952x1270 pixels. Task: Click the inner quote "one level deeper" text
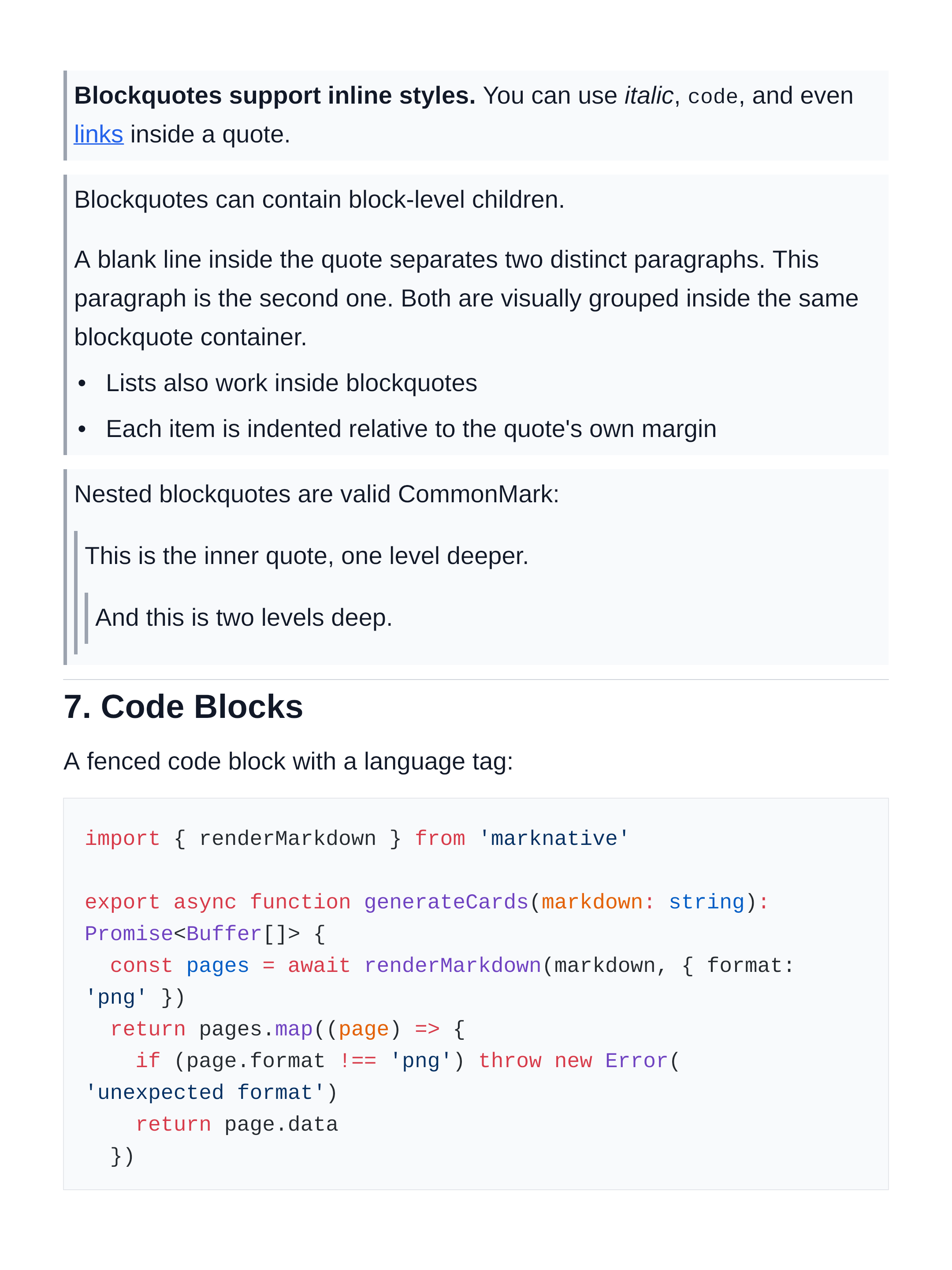(x=306, y=557)
